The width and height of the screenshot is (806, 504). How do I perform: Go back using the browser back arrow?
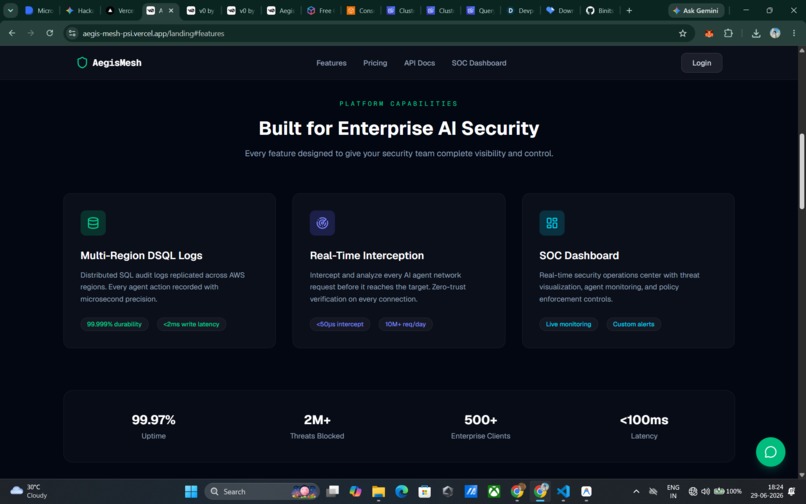pyautogui.click(x=12, y=33)
